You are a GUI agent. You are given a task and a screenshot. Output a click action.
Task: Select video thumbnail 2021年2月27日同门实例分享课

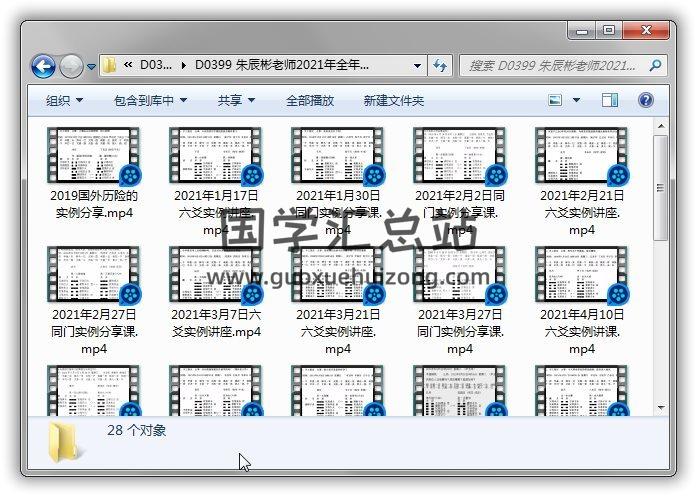click(x=94, y=275)
